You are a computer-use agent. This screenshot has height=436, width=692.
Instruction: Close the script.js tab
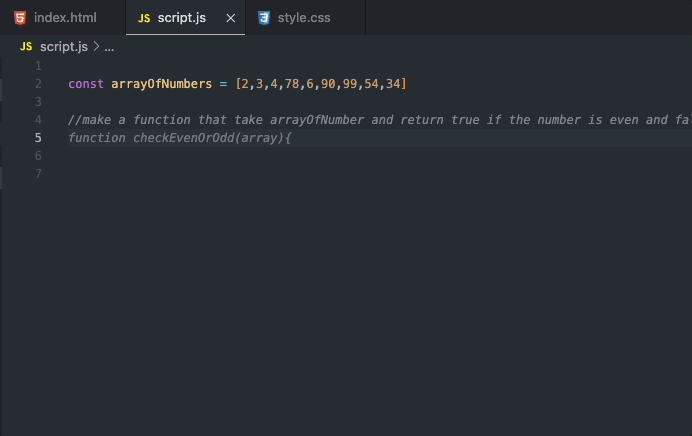pos(231,18)
